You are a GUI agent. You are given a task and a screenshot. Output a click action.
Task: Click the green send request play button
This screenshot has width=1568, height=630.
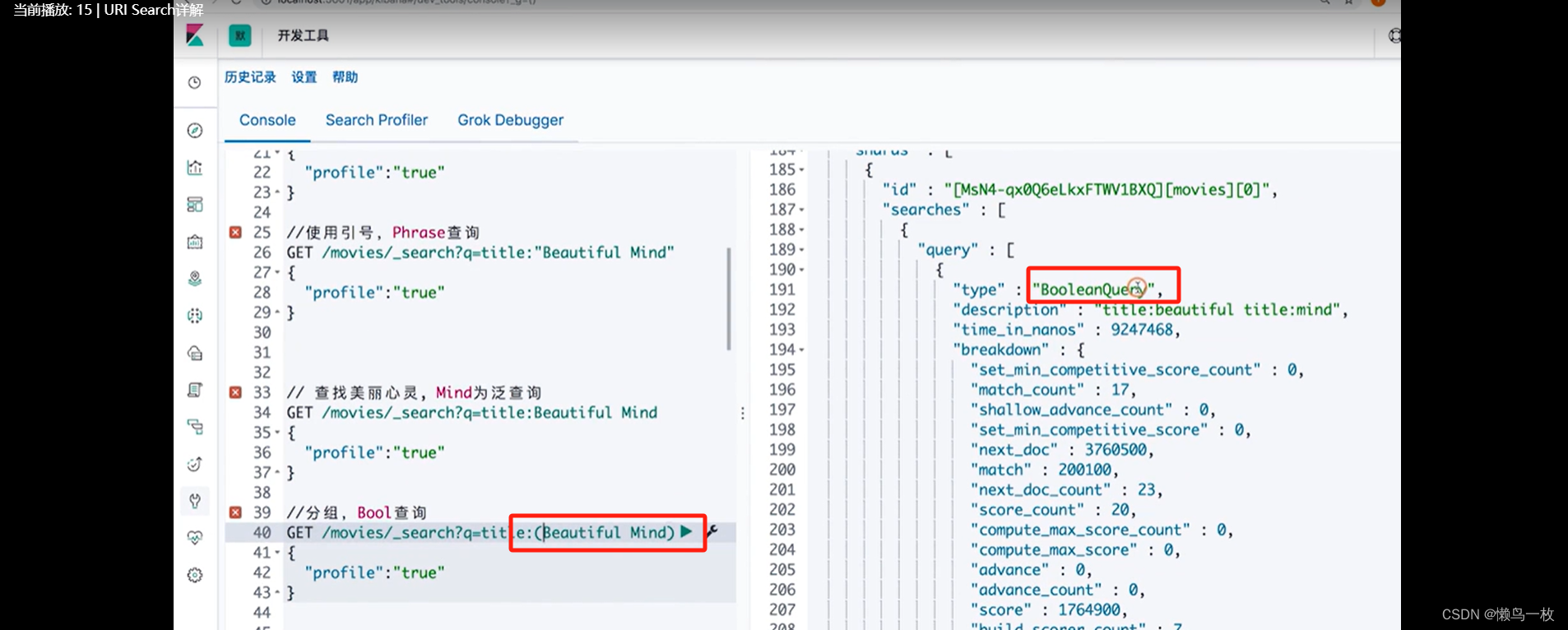click(686, 532)
